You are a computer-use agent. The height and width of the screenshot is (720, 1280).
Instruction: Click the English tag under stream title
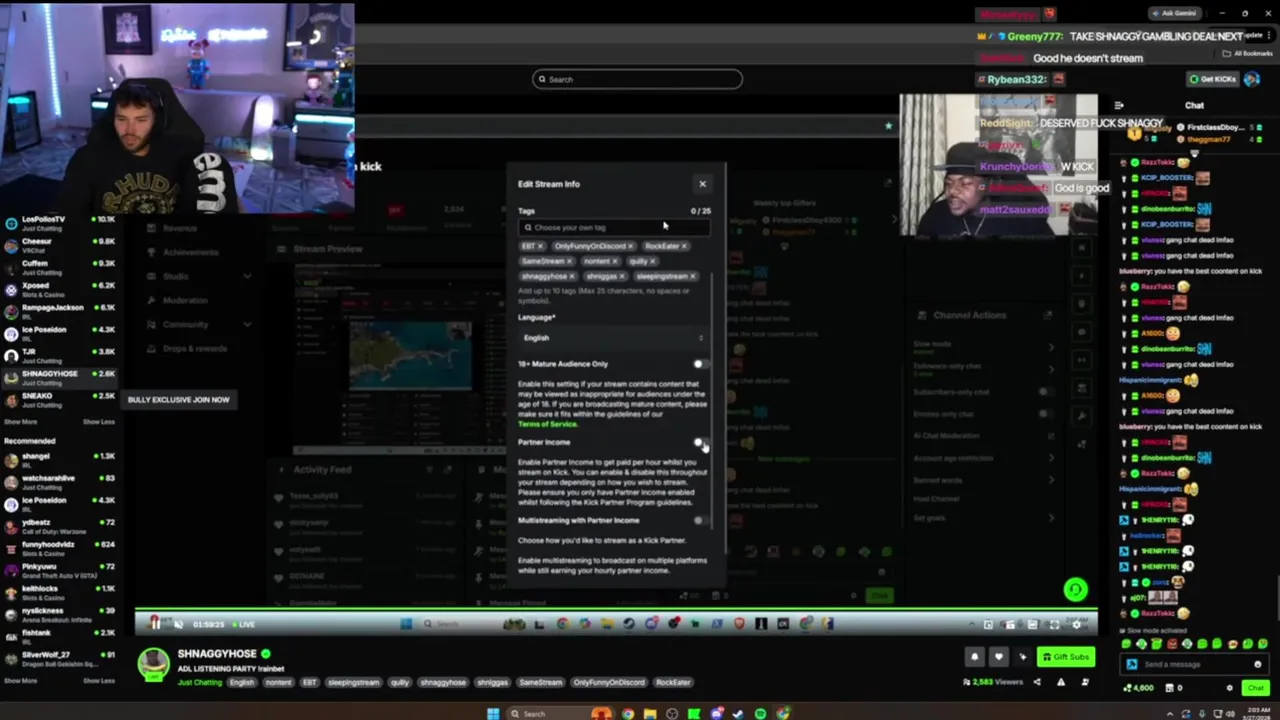tap(242, 682)
